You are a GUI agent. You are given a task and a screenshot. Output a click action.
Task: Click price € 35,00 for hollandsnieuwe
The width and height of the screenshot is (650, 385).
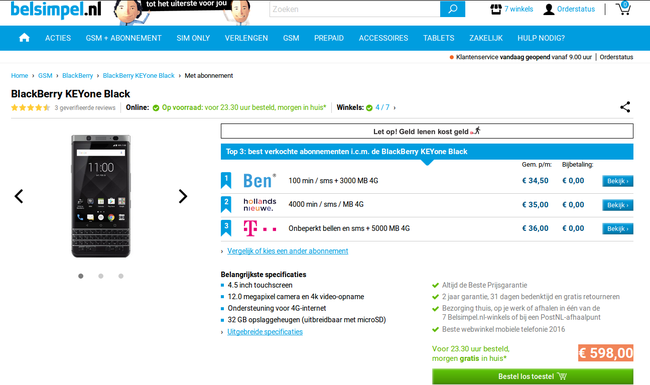(535, 205)
